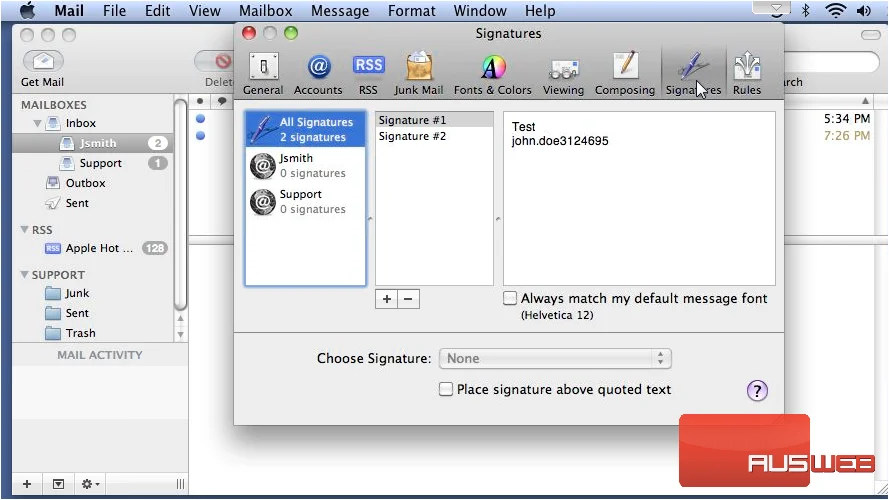Open Mailbox menu
Viewport: 889px width, 500px height.
tap(265, 11)
